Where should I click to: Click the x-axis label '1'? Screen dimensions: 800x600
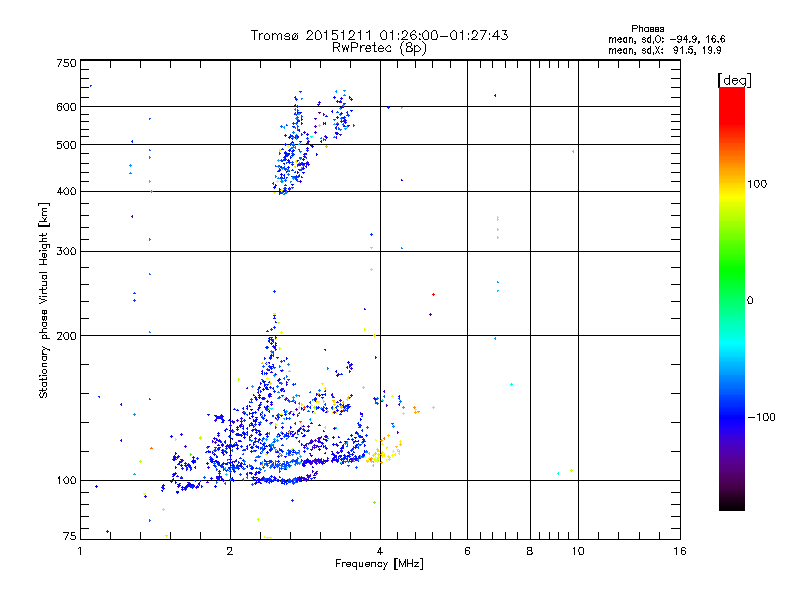point(80,551)
